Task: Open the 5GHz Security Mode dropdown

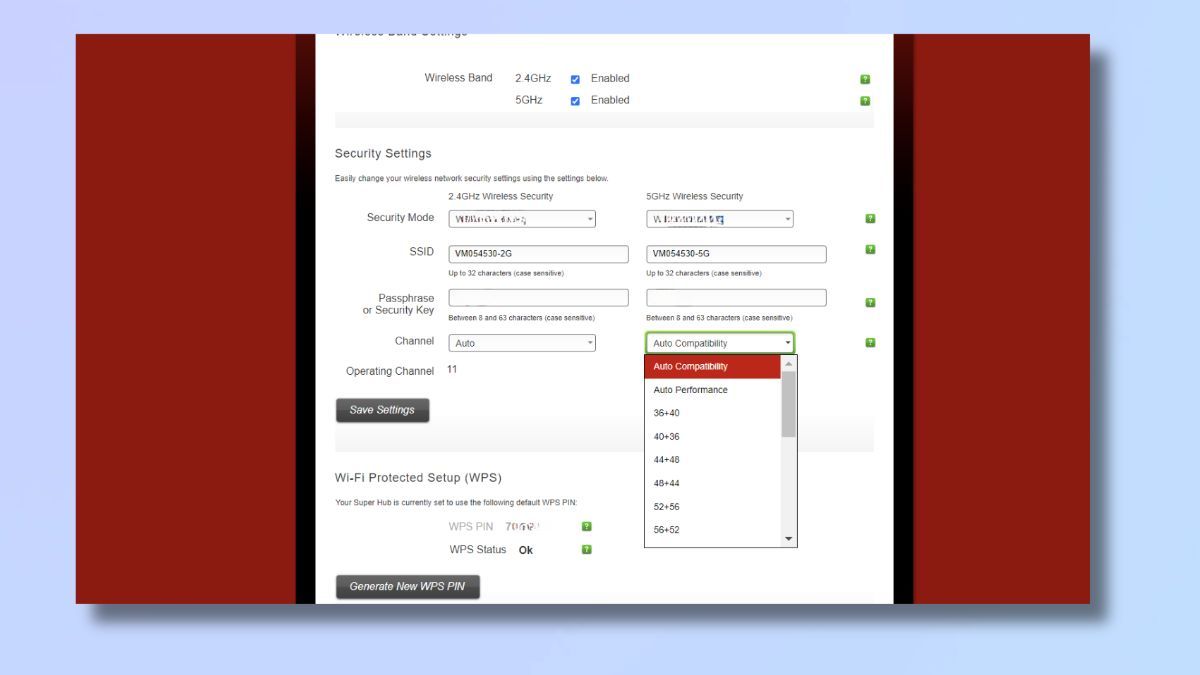Action: pos(720,219)
